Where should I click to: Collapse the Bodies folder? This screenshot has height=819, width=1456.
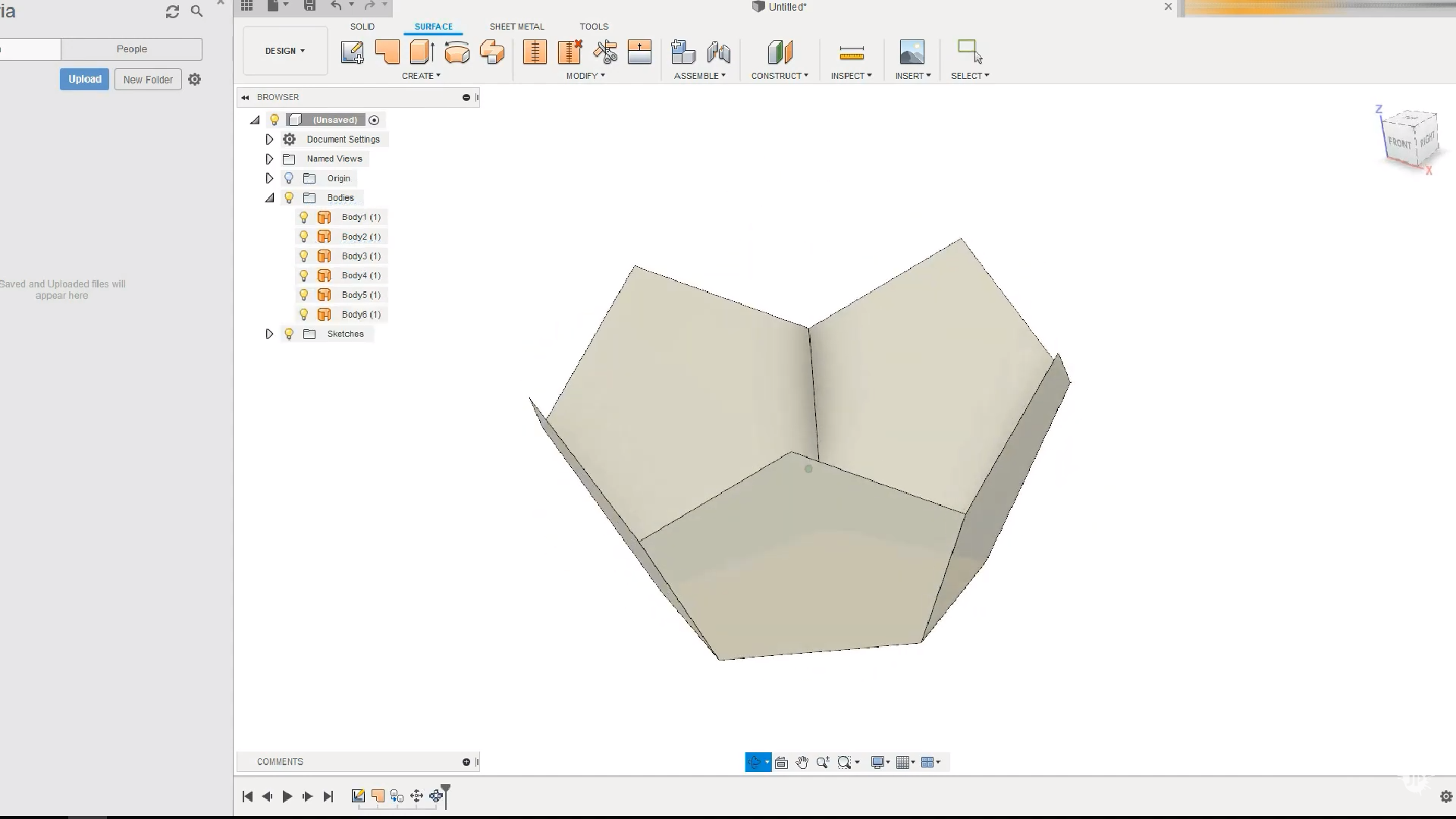click(269, 198)
